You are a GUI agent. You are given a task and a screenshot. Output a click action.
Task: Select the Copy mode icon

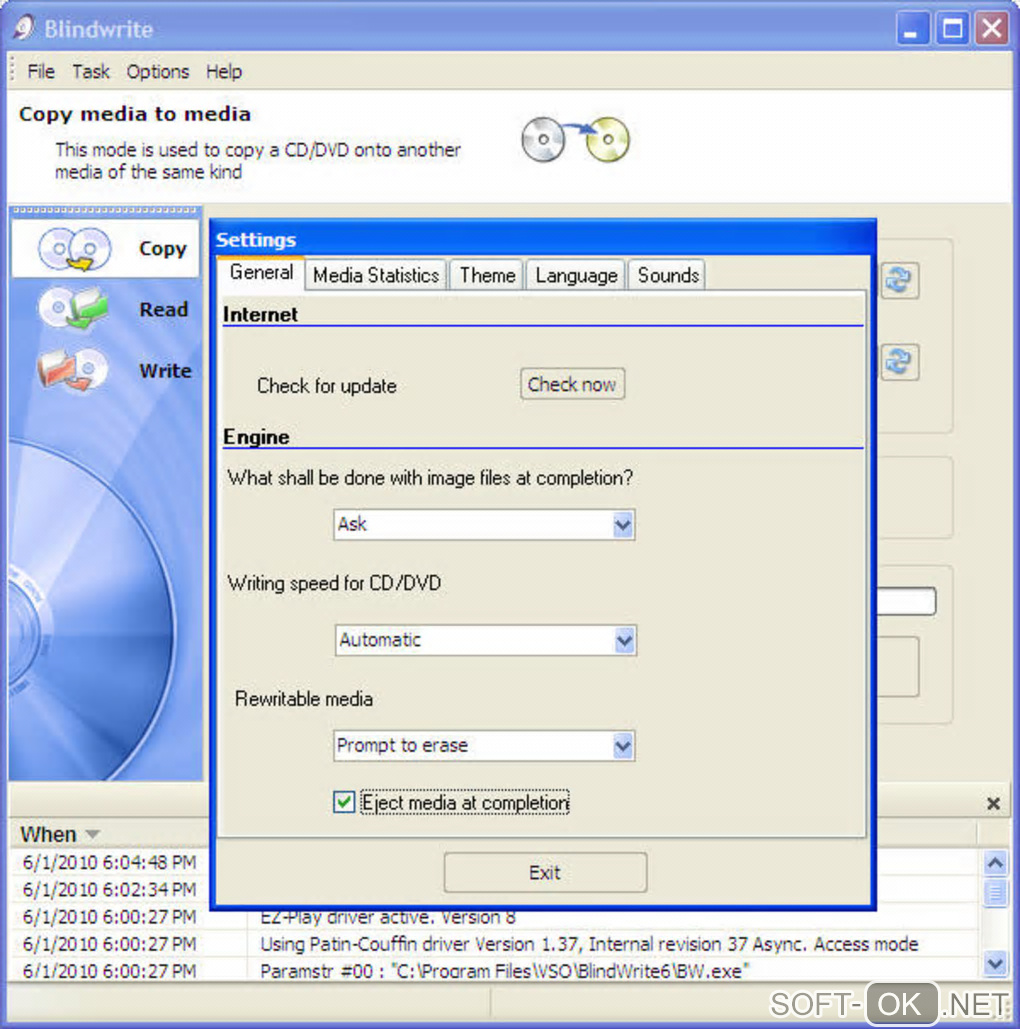click(x=74, y=249)
